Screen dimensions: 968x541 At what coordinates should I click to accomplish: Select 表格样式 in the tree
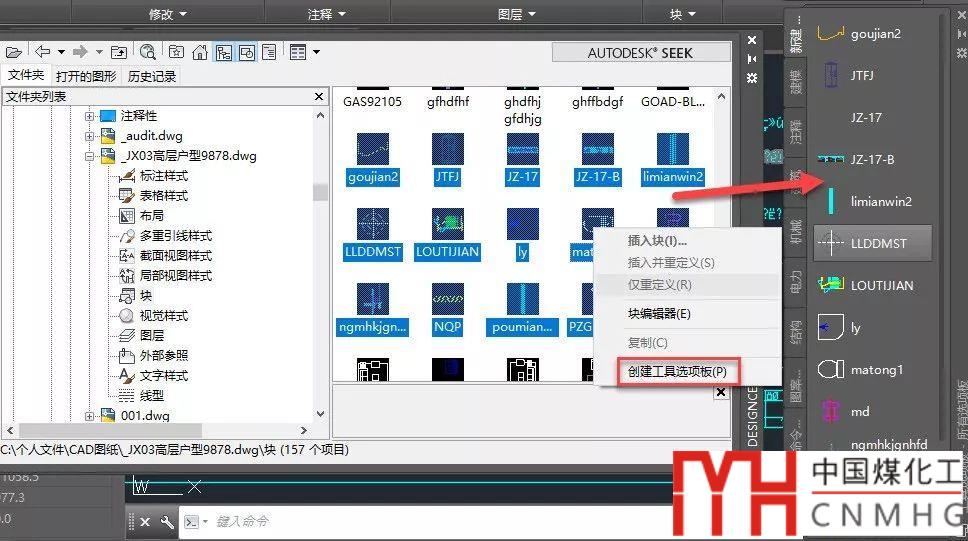pyautogui.click(x=164, y=196)
